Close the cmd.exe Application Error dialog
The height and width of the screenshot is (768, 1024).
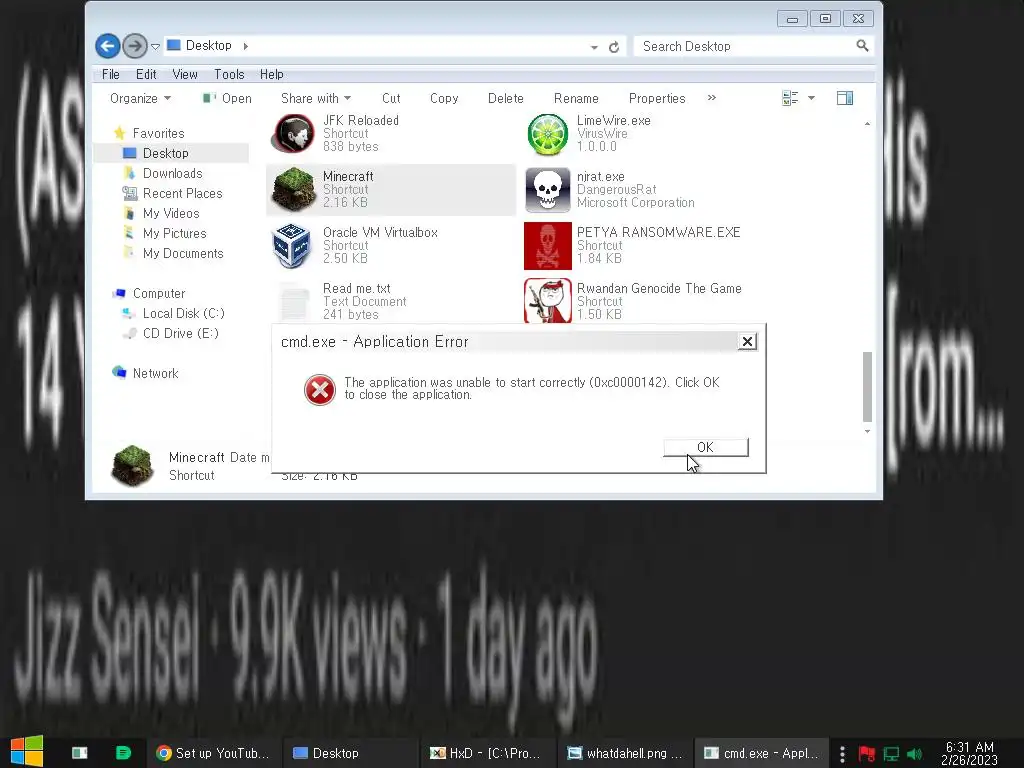click(747, 342)
